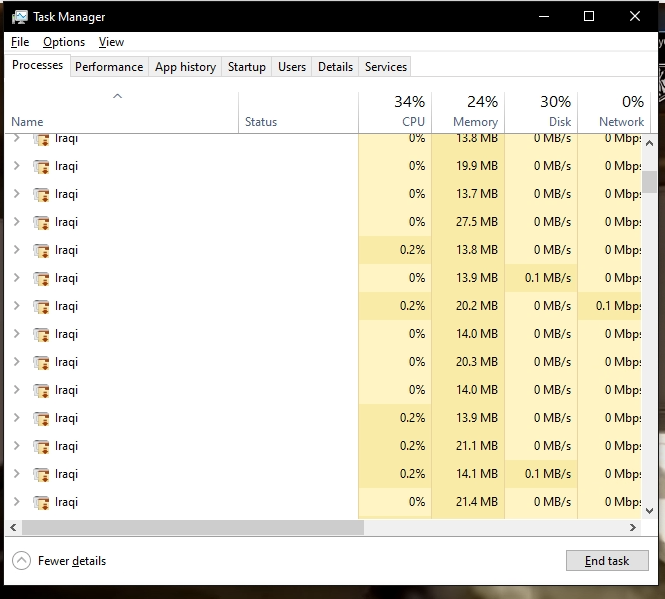The image size is (665, 599).
Task: Click the icon of the Iraqi row with 20.2 MB
Action: (42, 306)
